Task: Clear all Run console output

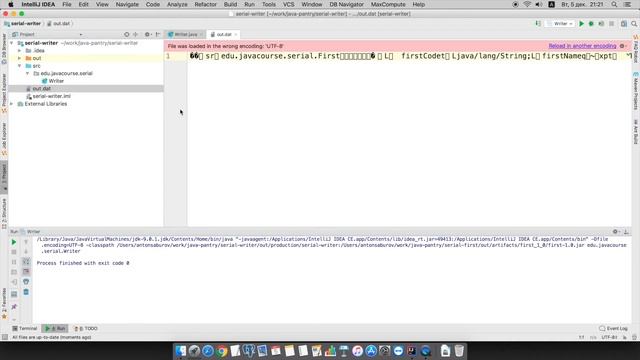Action: pyautogui.click(x=26, y=292)
